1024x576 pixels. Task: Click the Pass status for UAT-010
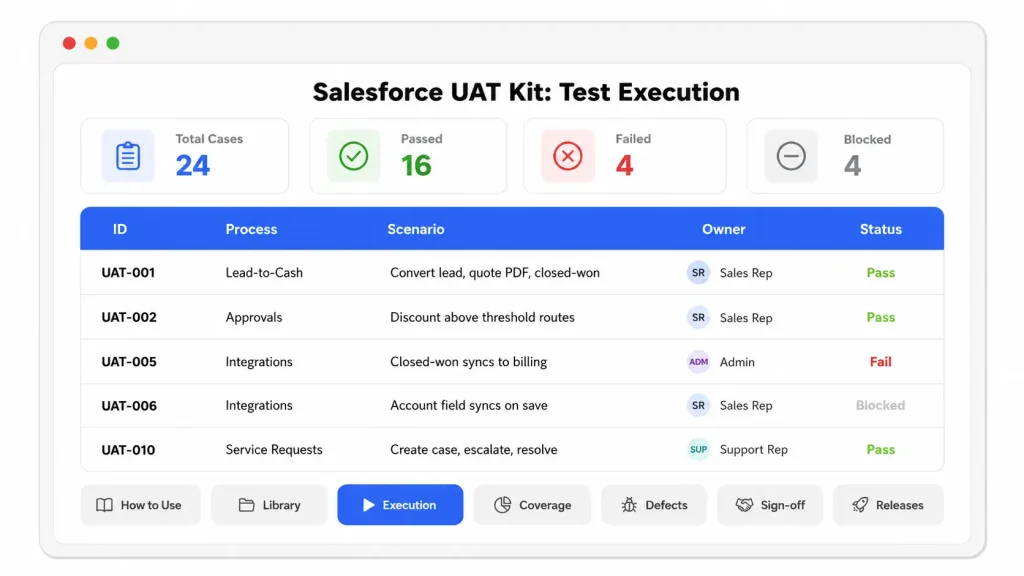(x=880, y=450)
